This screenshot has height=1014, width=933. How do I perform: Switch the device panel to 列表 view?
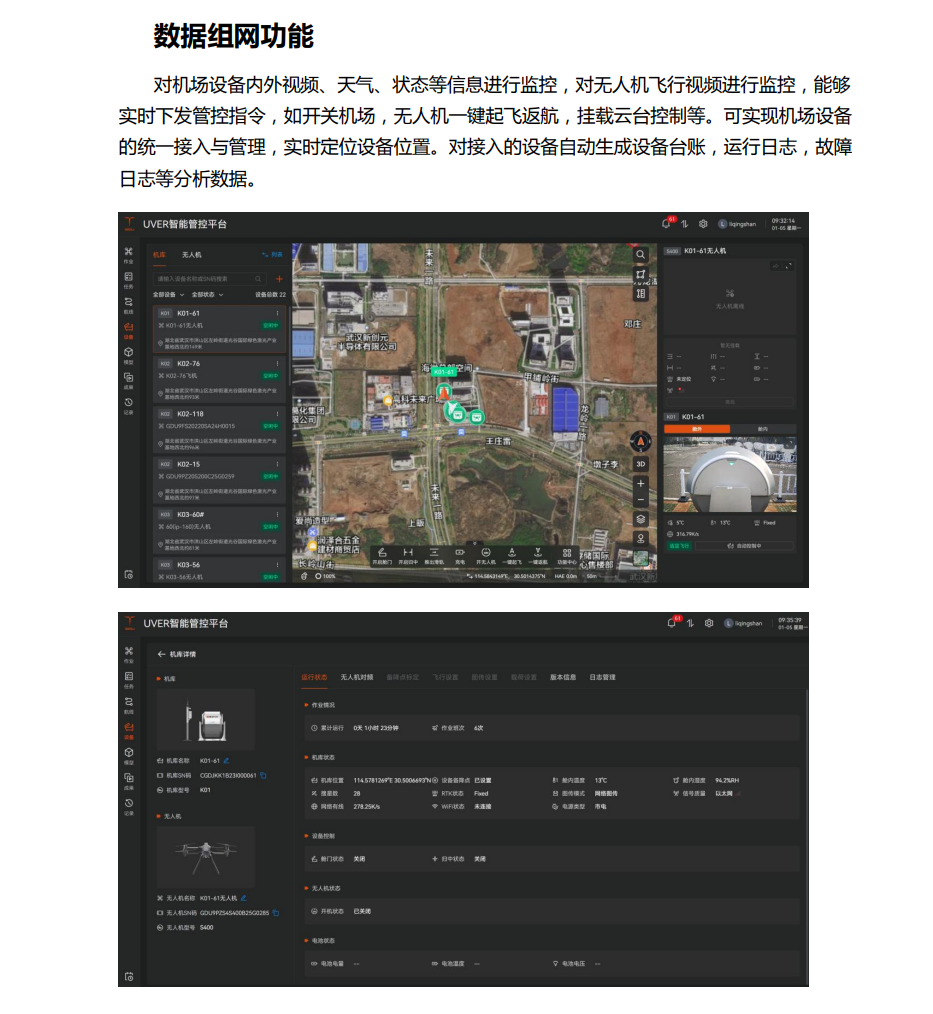click(273, 256)
